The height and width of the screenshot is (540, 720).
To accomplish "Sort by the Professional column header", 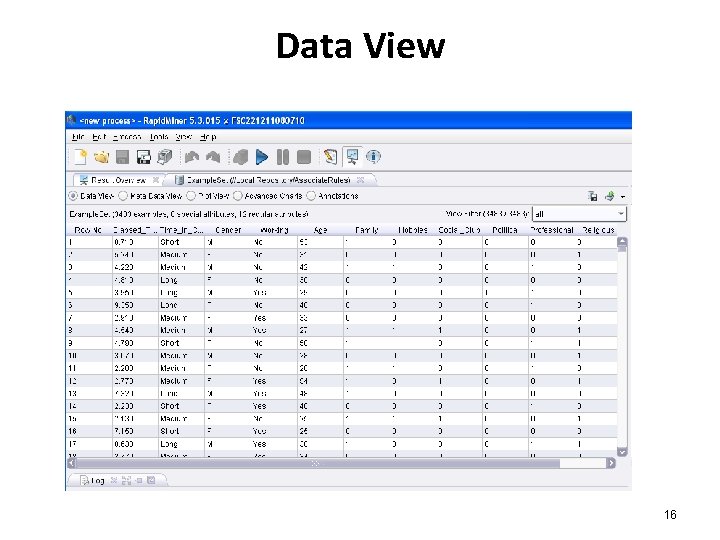I will pos(551,230).
